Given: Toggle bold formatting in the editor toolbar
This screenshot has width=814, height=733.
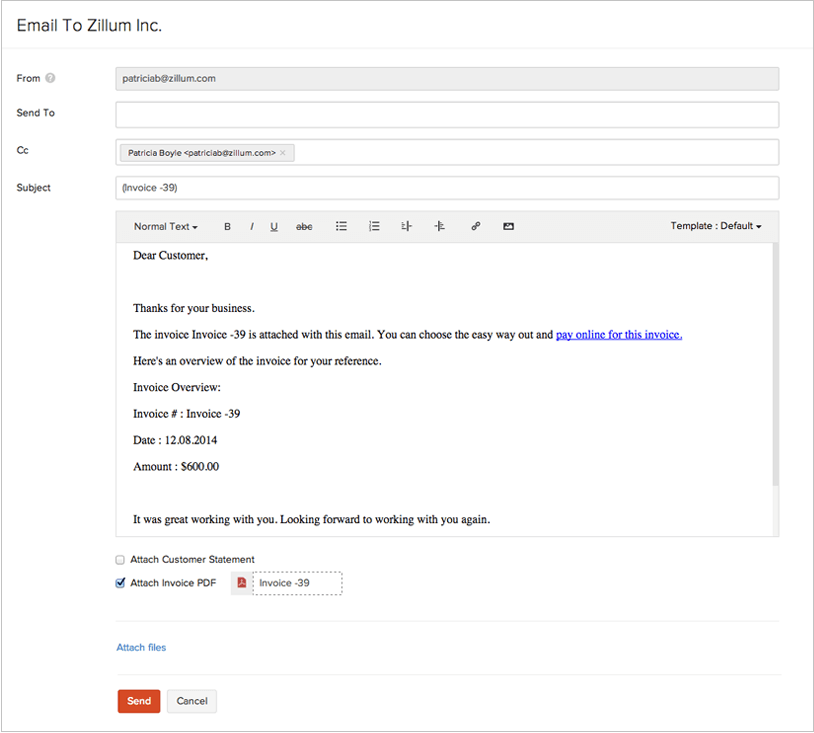Looking at the screenshot, I should (227, 227).
